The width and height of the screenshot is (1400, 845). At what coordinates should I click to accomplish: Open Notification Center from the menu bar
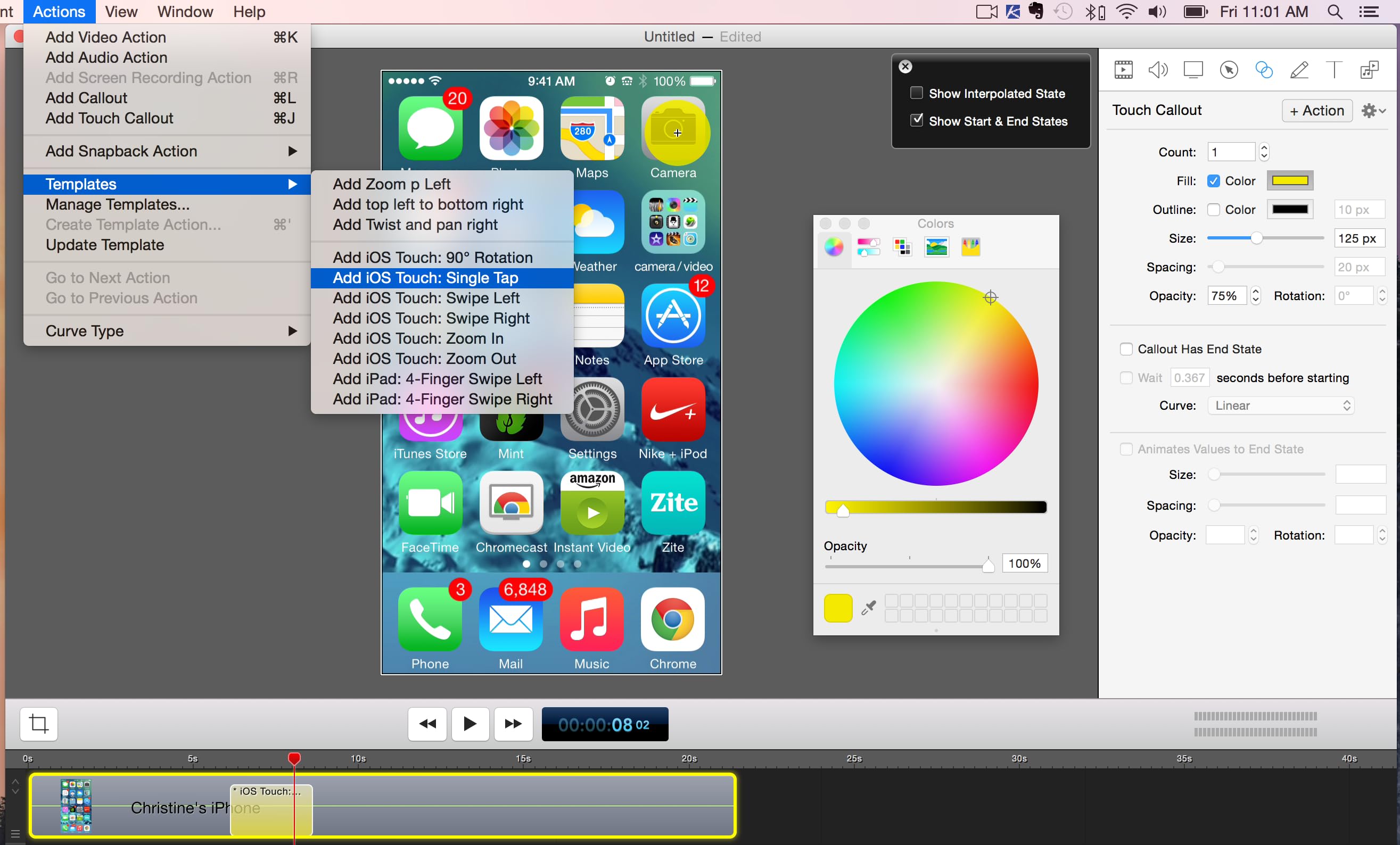tap(1369, 12)
